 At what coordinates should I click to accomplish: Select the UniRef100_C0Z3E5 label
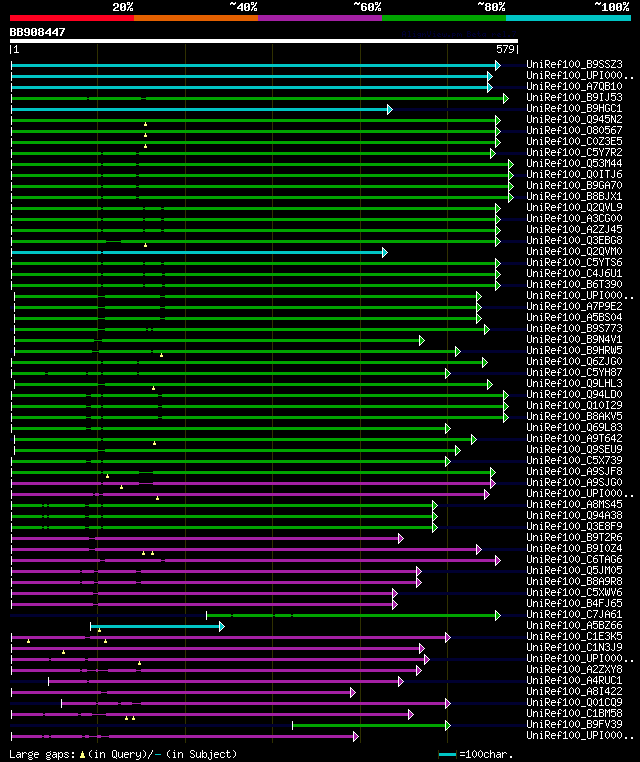(x=574, y=141)
